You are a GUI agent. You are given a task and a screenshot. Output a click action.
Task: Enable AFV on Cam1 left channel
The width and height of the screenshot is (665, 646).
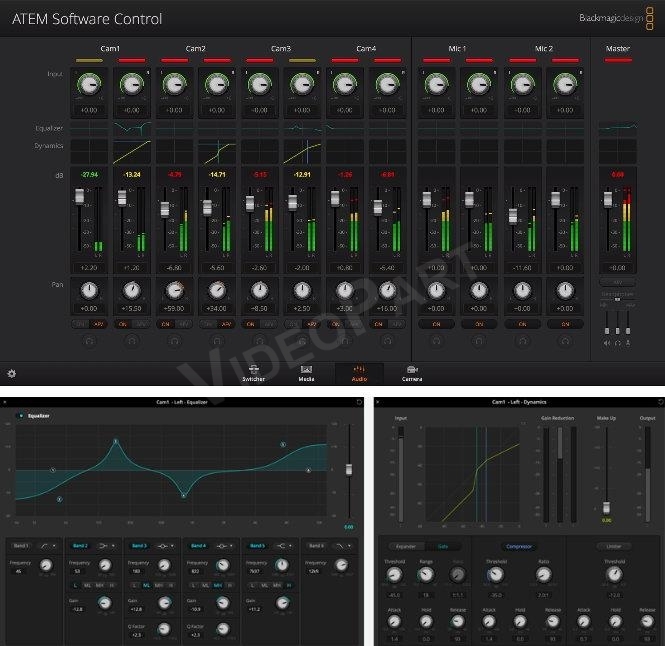(98, 324)
